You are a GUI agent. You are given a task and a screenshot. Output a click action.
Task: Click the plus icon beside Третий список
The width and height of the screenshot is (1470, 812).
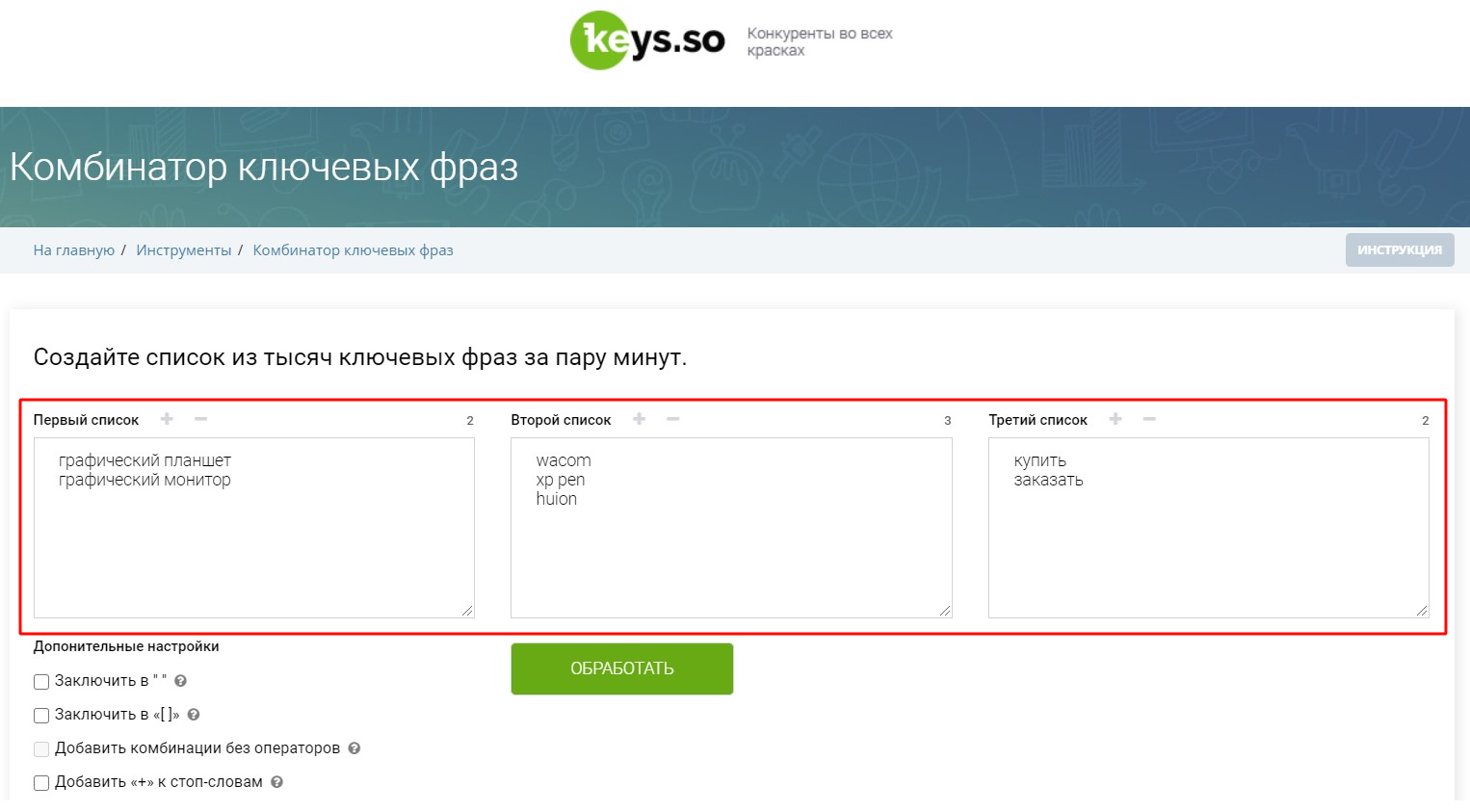(x=1116, y=419)
